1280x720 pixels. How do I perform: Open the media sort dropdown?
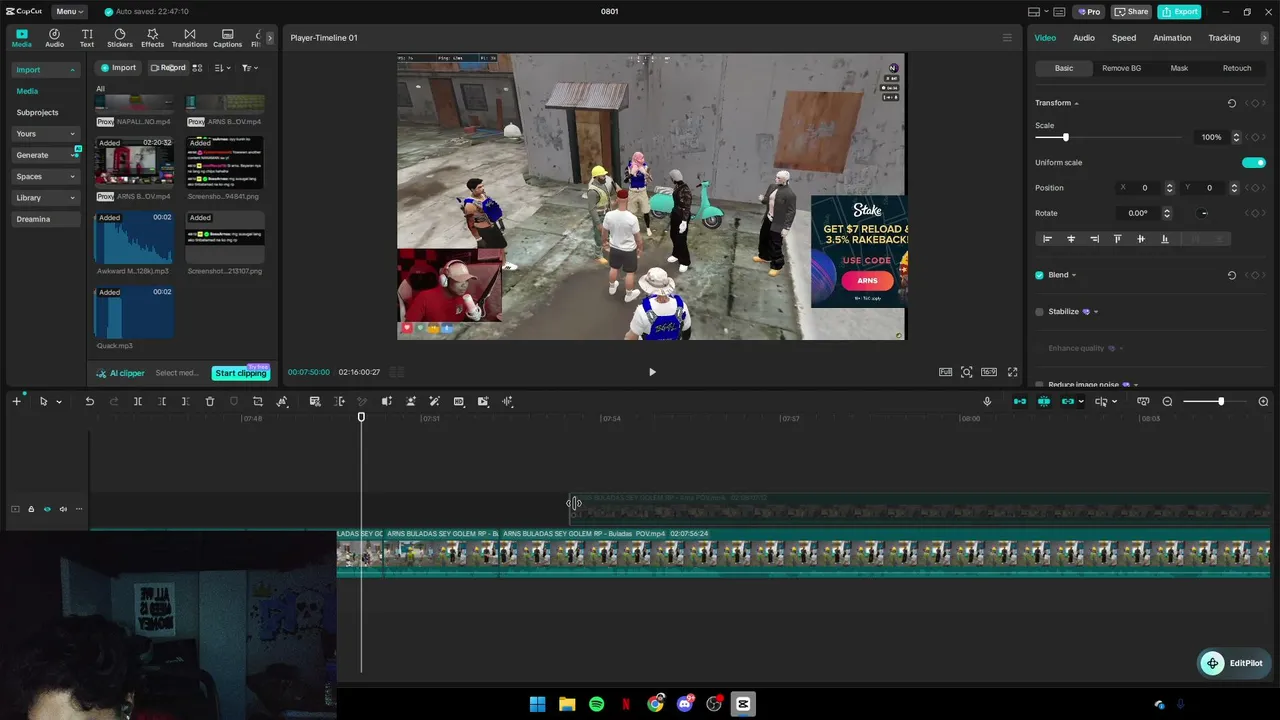223,68
